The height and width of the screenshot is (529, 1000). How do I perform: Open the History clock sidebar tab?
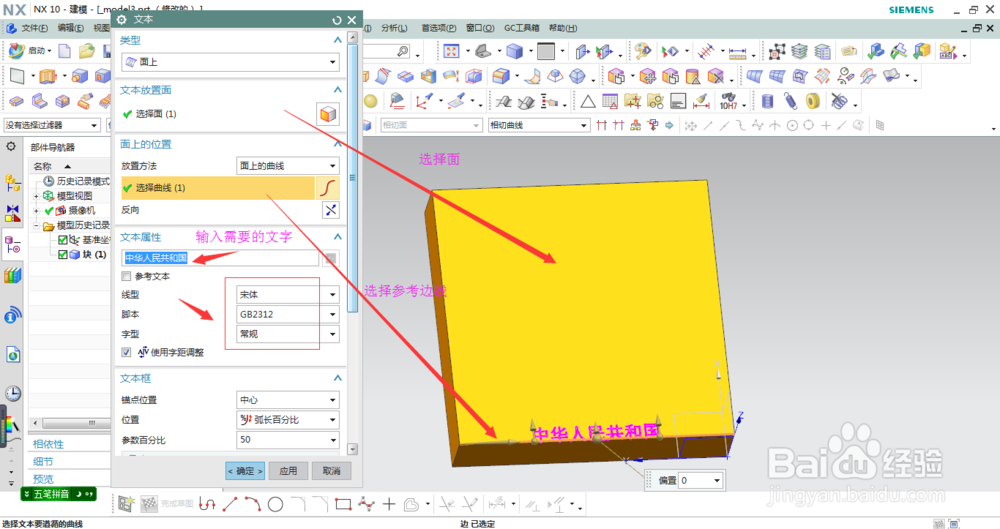pyautogui.click(x=13, y=393)
